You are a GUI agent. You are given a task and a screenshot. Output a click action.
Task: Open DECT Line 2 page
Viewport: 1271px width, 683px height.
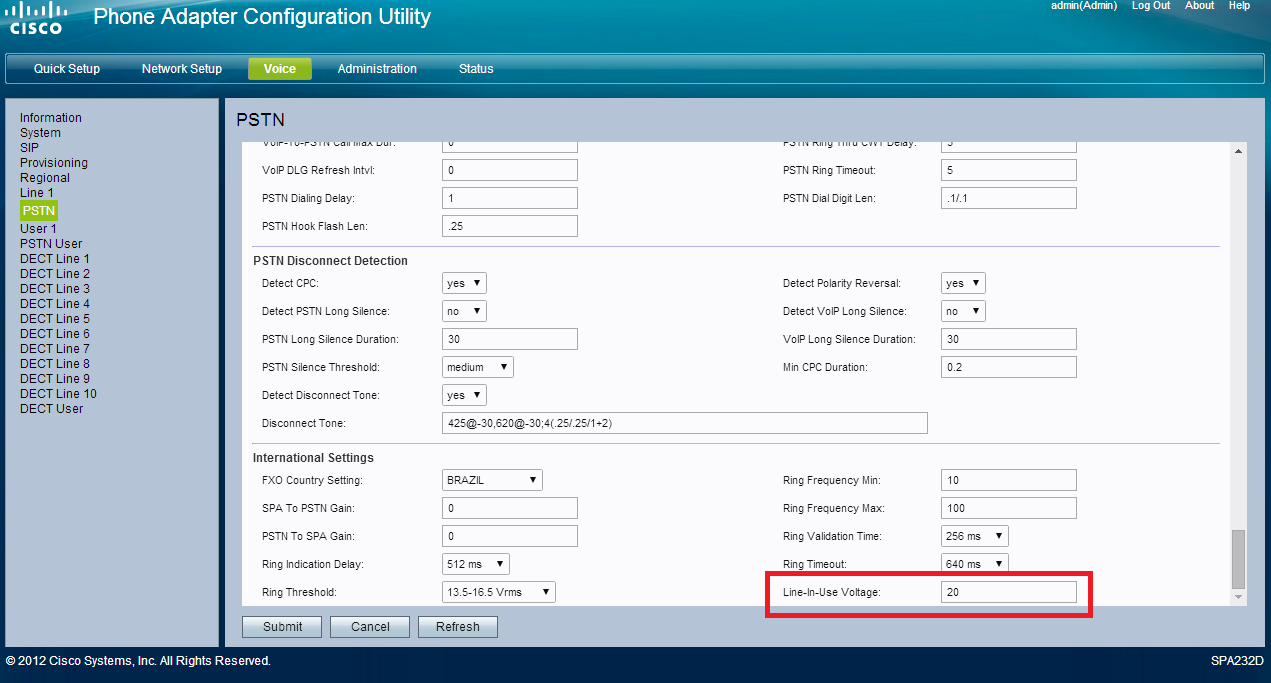55,274
